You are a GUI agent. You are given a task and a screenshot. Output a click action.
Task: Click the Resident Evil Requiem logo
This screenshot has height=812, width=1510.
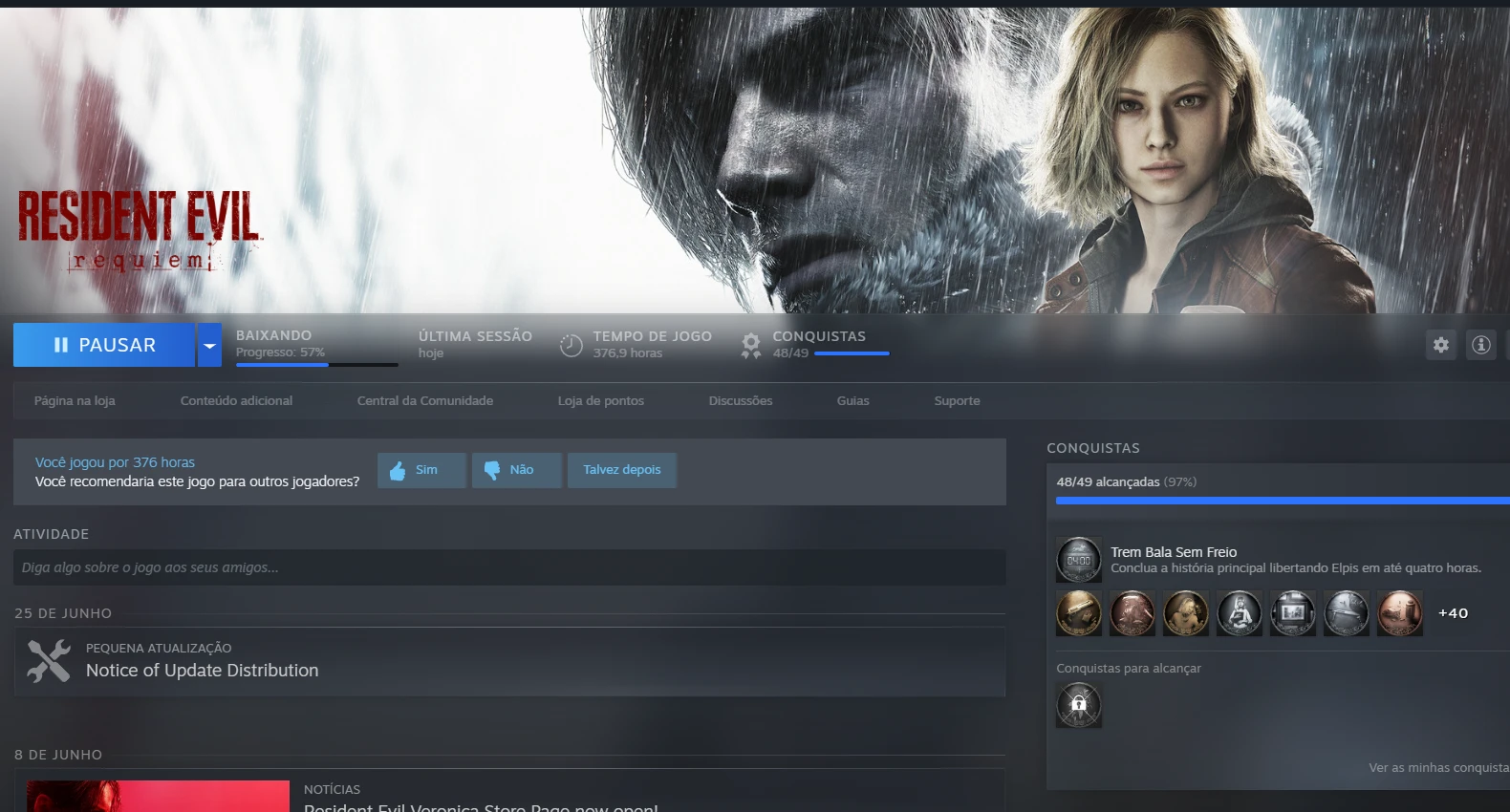pos(139,230)
